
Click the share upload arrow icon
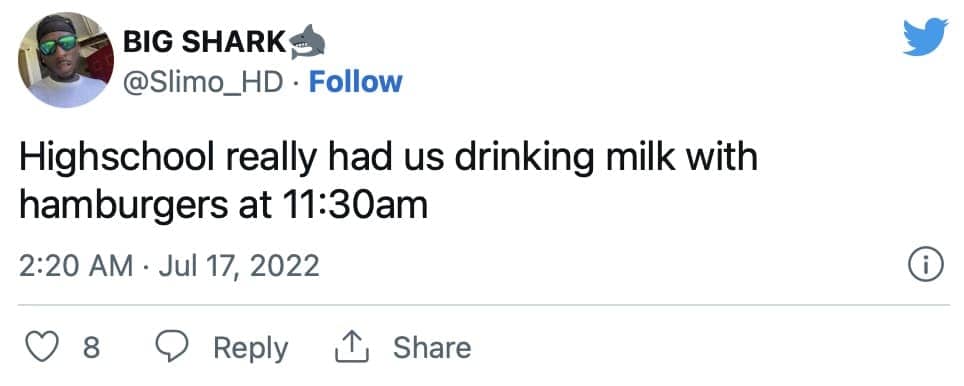point(352,348)
